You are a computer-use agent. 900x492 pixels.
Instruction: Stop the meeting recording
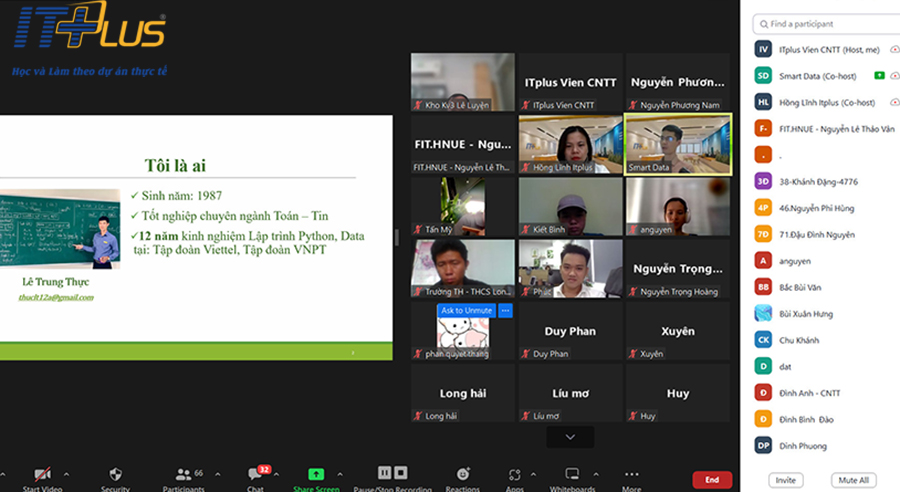coord(400,473)
